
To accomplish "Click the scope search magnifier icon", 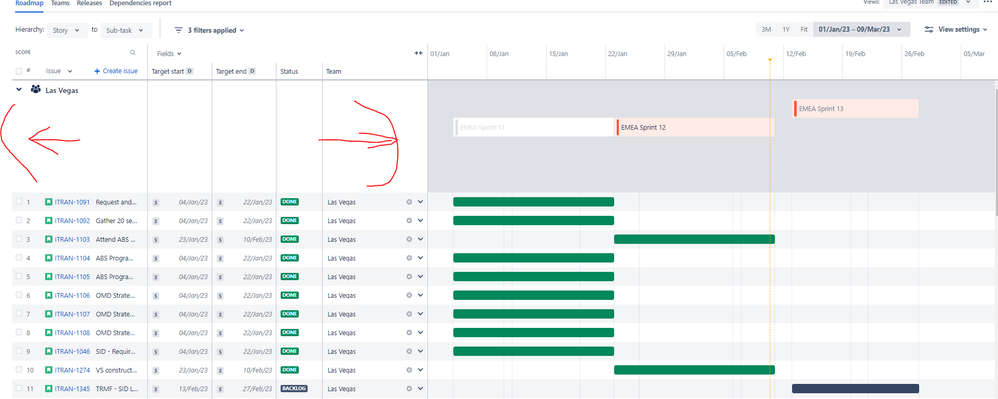I will tap(133, 53).
